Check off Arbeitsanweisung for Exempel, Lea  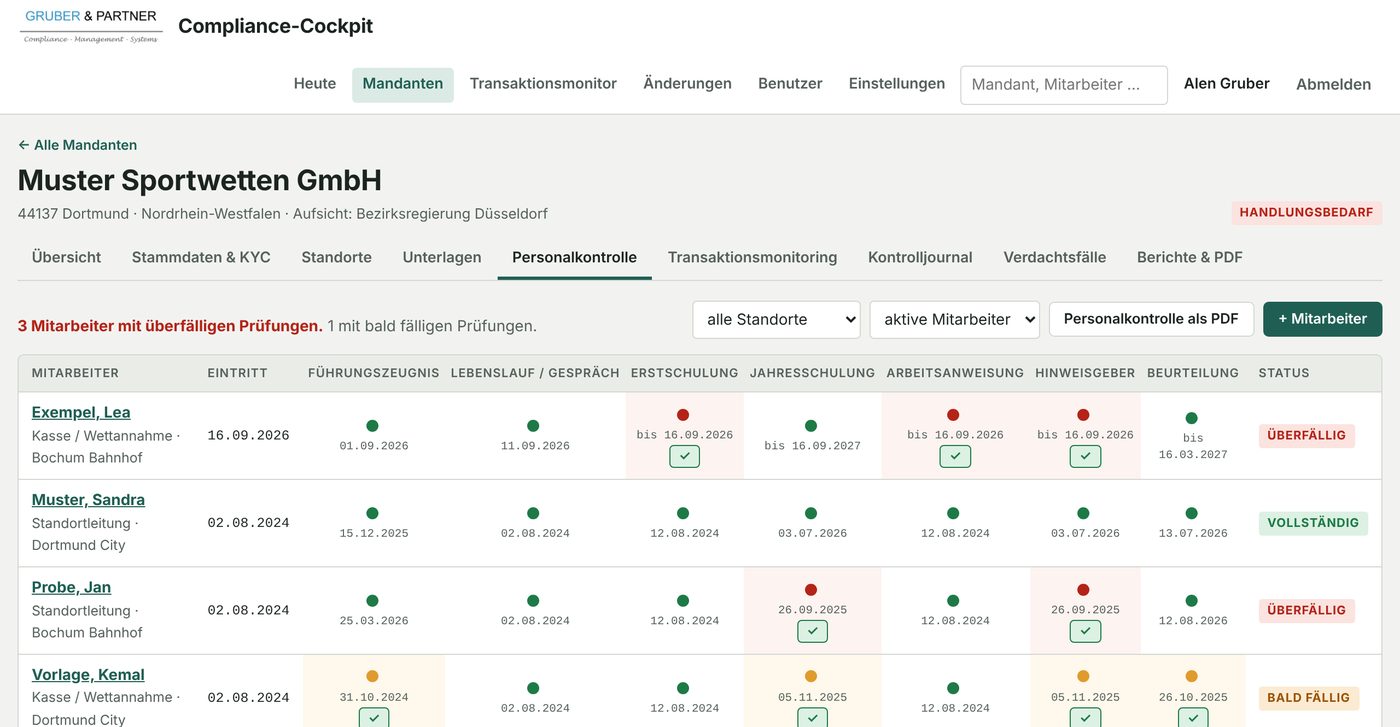tap(955, 456)
